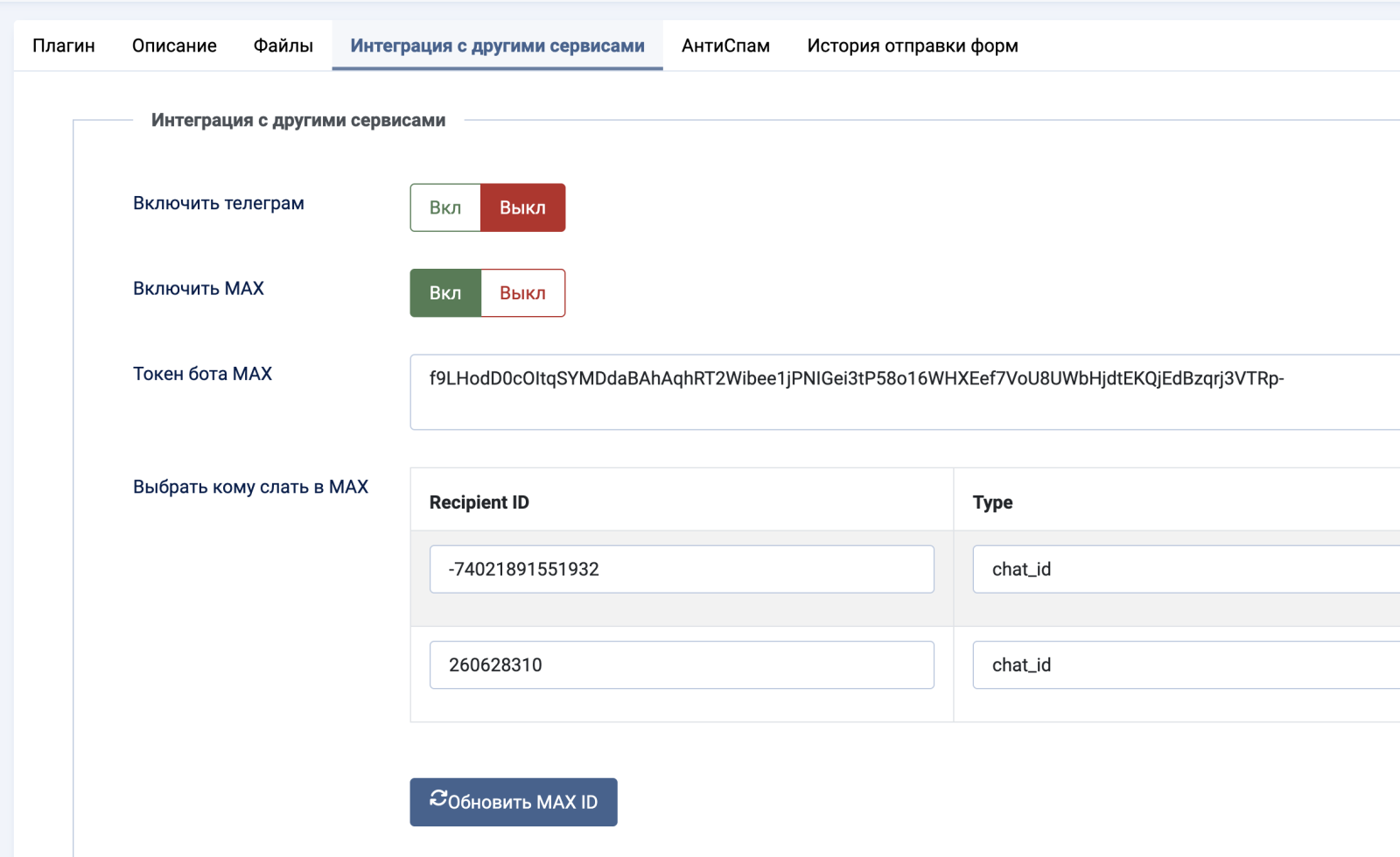The image size is (1400, 857).
Task: Click the refresh icon on Обновить MAX ID
Action: click(437, 798)
